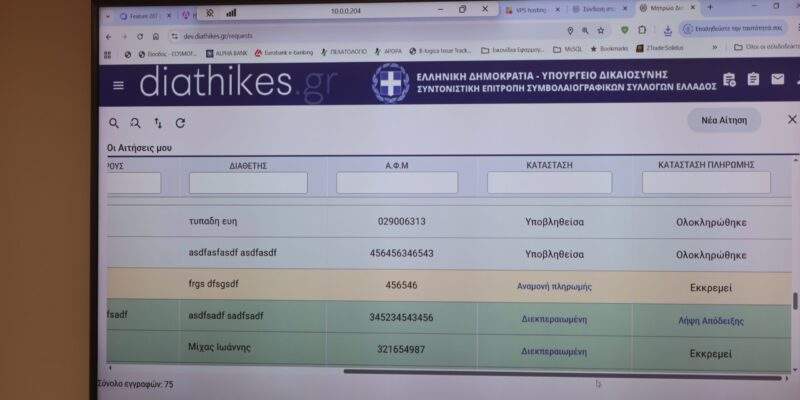Open the hamburger menu beside diathikes.gr logo
This screenshot has height=400, width=800.
[x=119, y=85]
